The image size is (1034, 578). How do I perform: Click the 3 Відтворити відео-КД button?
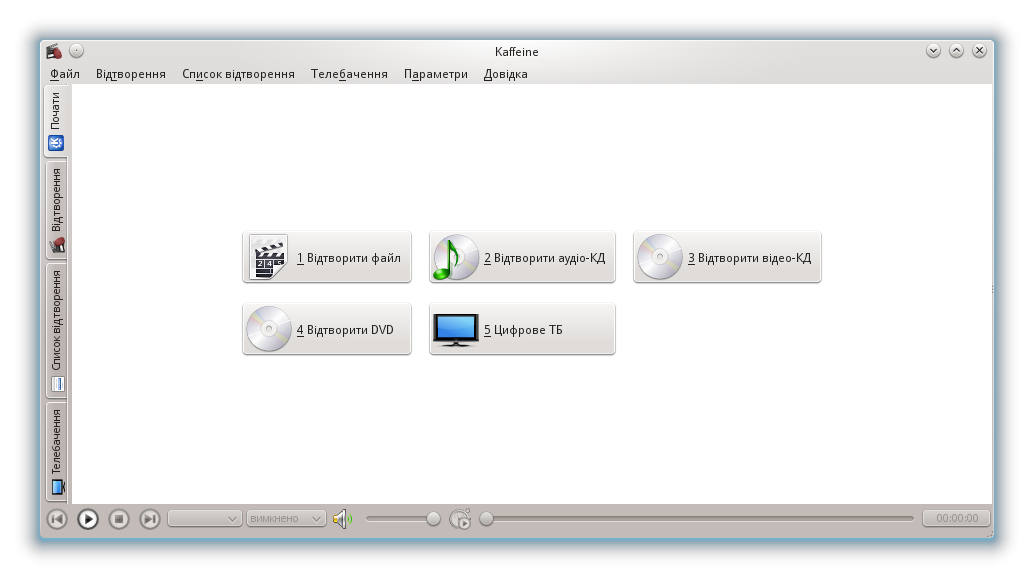tap(727, 257)
